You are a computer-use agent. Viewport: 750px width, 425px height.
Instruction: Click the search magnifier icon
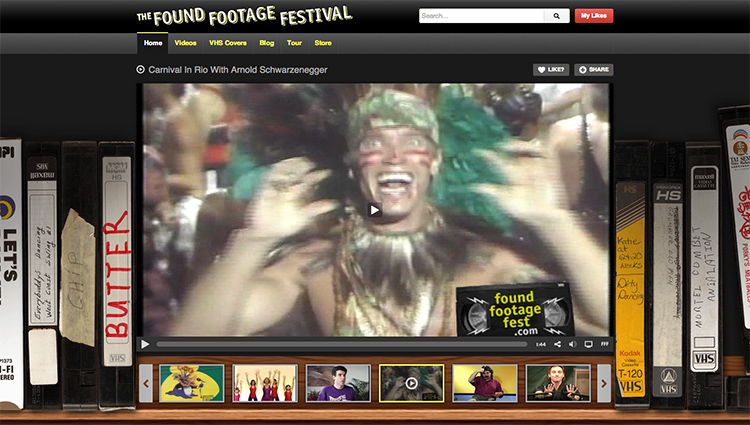[x=556, y=16]
